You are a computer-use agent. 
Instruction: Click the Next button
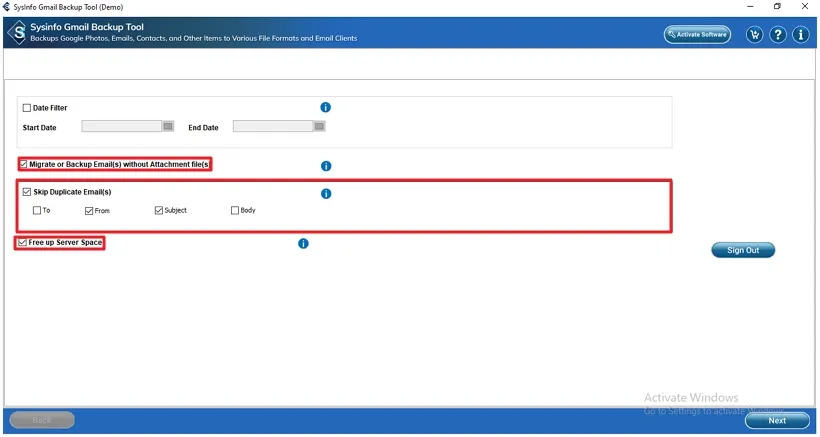777,421
